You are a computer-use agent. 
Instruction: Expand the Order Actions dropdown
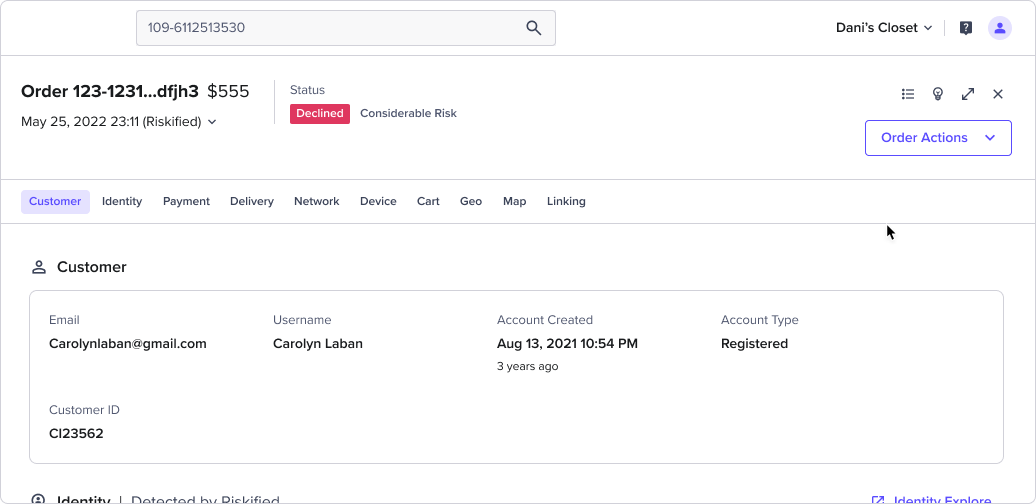pos(938,138)
